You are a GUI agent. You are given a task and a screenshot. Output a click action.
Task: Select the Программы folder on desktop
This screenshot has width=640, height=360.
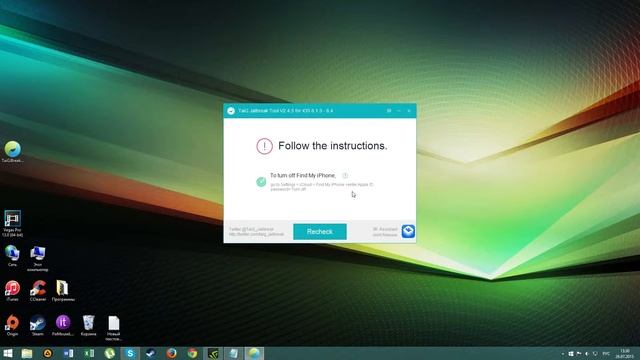[x=63, y=291]
